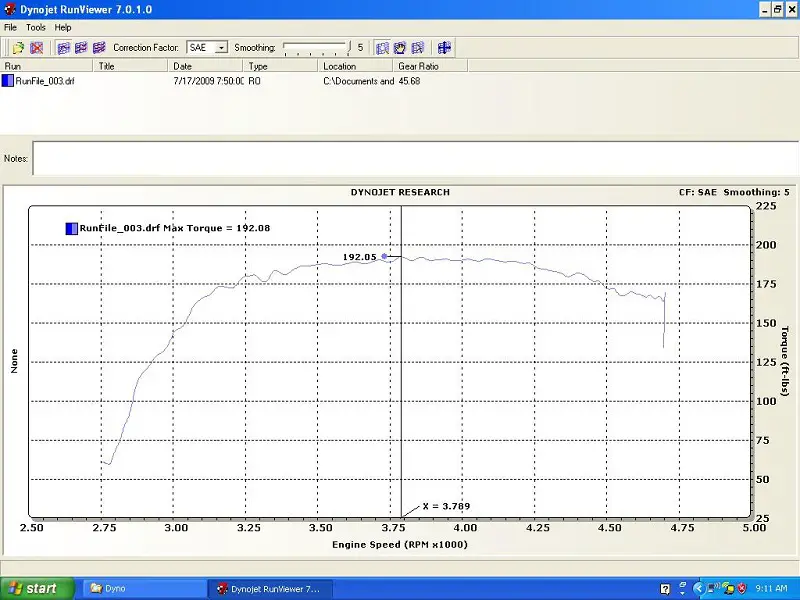Sort by the Gear Ratio column header
This screenshot has height=600, width=800.
[x=430, y=66]
